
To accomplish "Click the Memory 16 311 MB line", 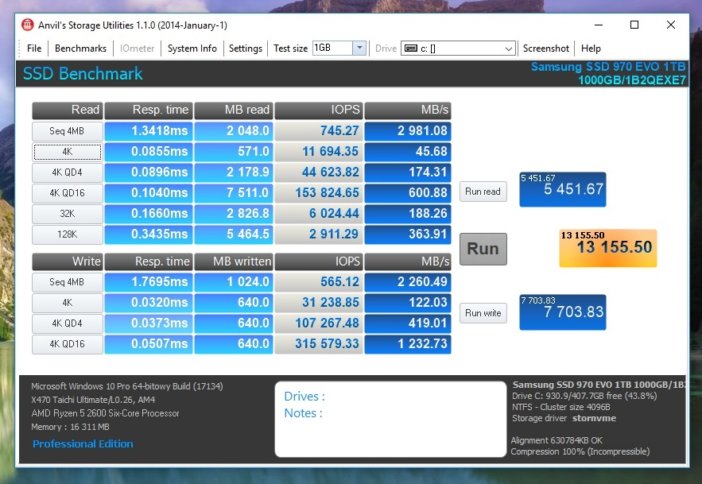I will pos(70,427).
